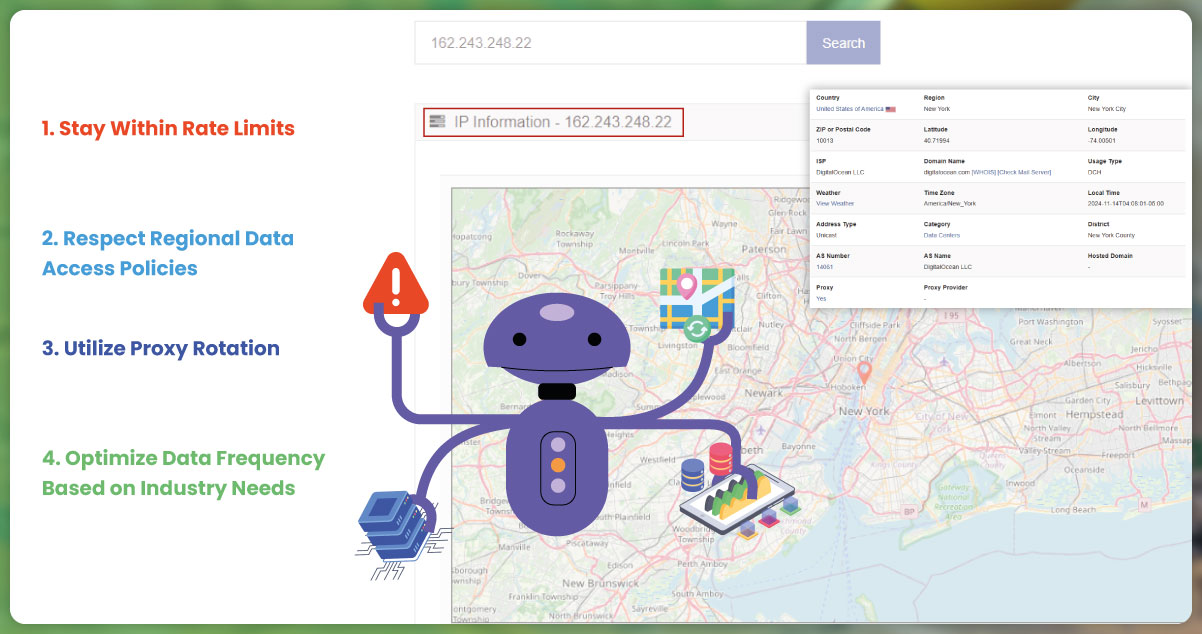This screenshot has width=1202, height=634.
Task: Click the Newark label on the map
Action: tap(764, 392)
